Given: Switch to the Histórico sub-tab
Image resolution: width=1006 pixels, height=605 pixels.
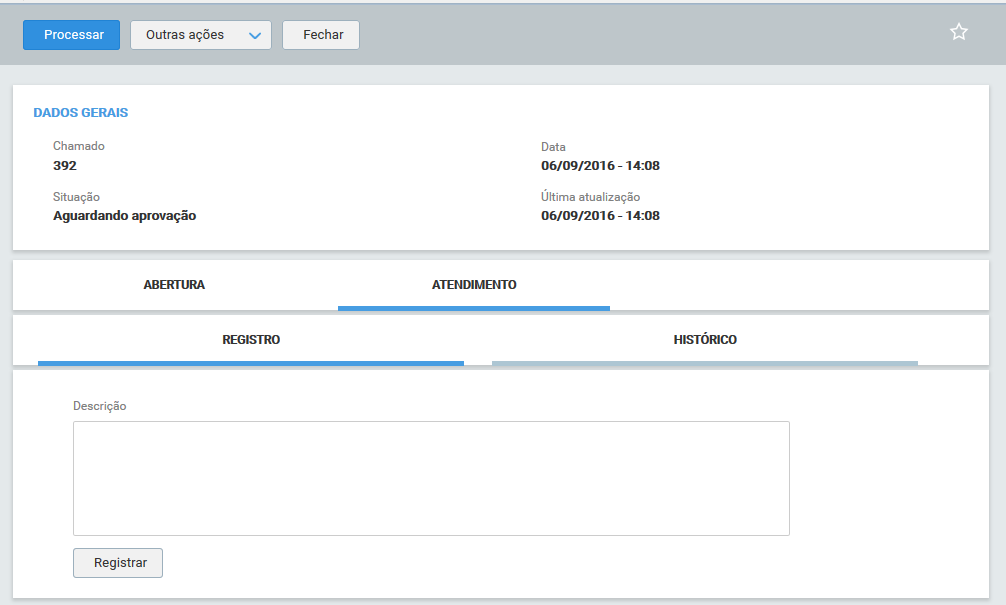Looking at the screenshot, I should click(x=705, y=340).
